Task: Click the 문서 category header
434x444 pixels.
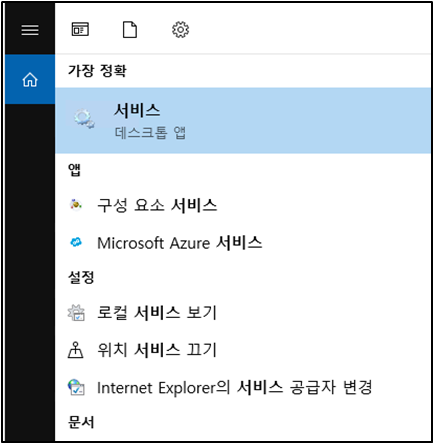Action: (x=81, y=422)
